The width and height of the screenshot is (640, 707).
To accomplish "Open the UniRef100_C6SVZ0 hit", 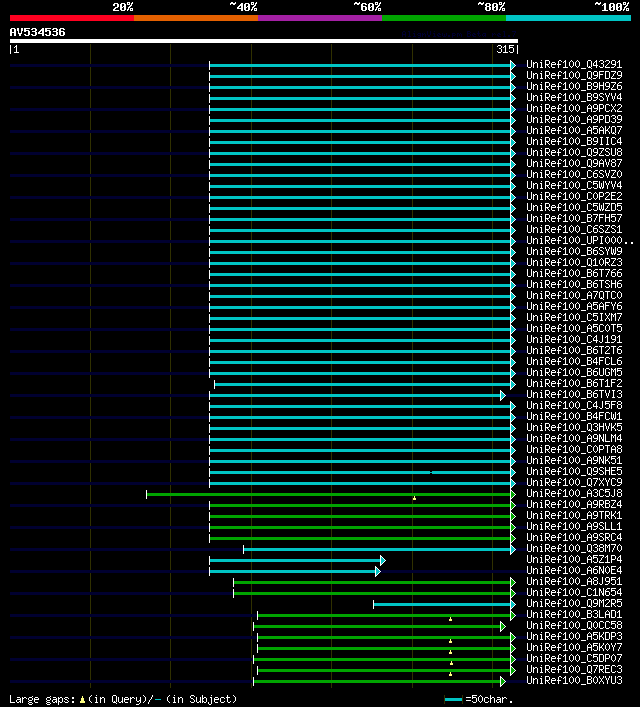I will click(x=574, y=174).
